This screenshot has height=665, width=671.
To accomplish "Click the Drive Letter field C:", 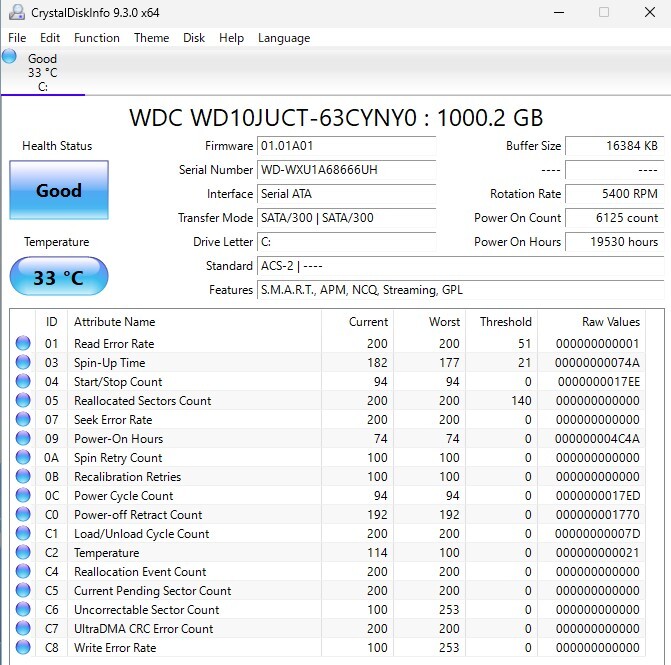I will coord(347,242).
